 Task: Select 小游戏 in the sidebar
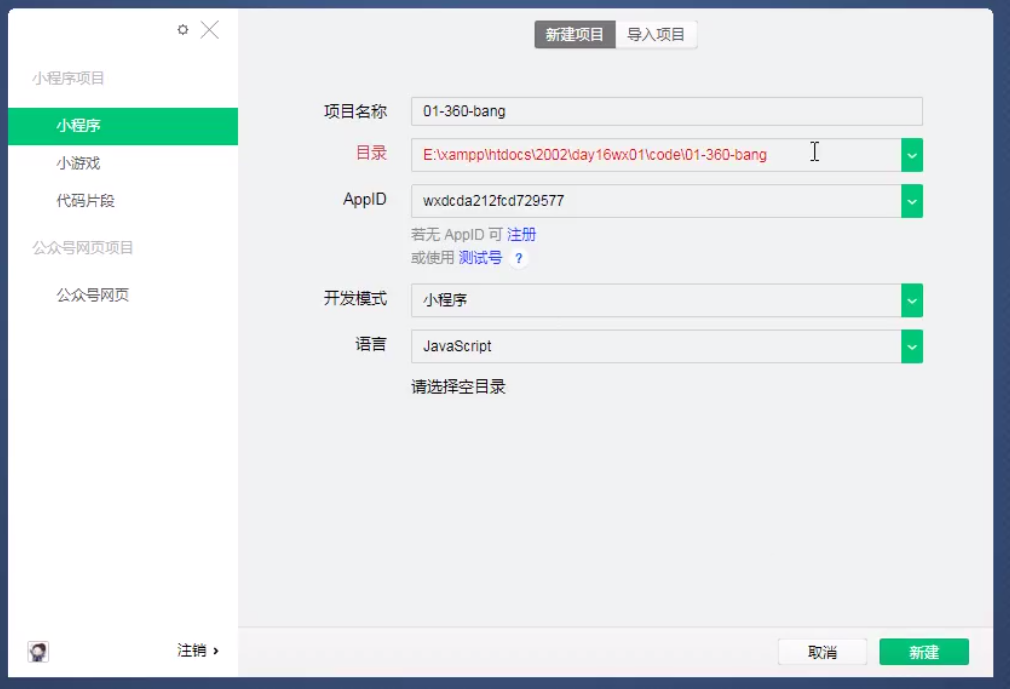coord(78,163)
